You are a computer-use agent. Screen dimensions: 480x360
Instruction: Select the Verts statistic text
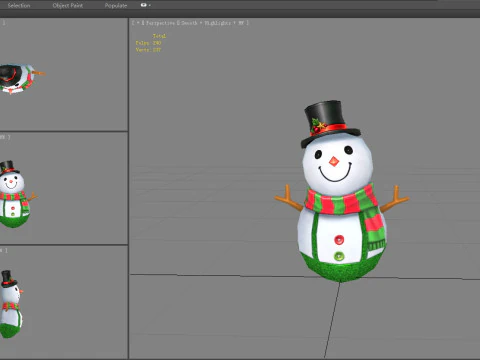click(148, 50)
